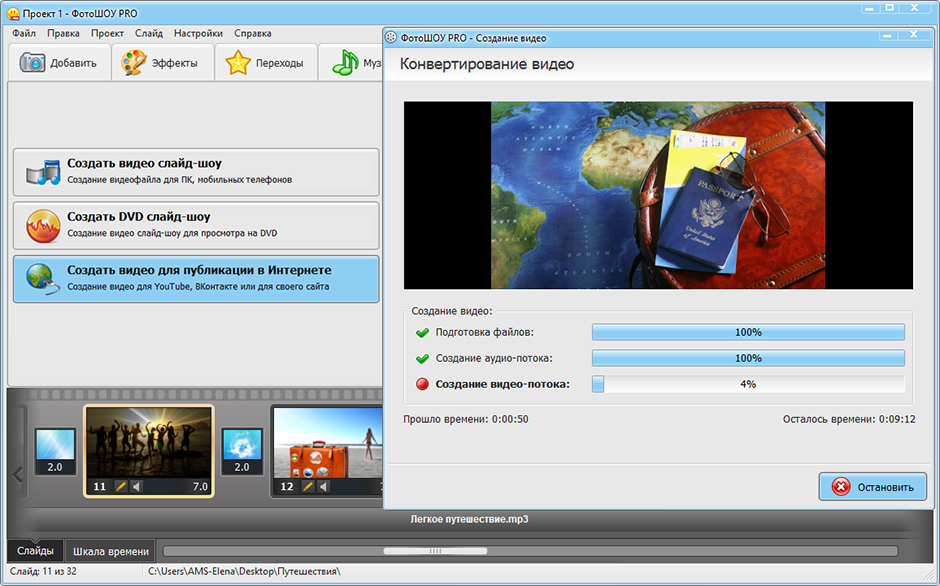Switch to the Шкала времени tab
This screenshot has width=940, height=586.
click(110, 551)
